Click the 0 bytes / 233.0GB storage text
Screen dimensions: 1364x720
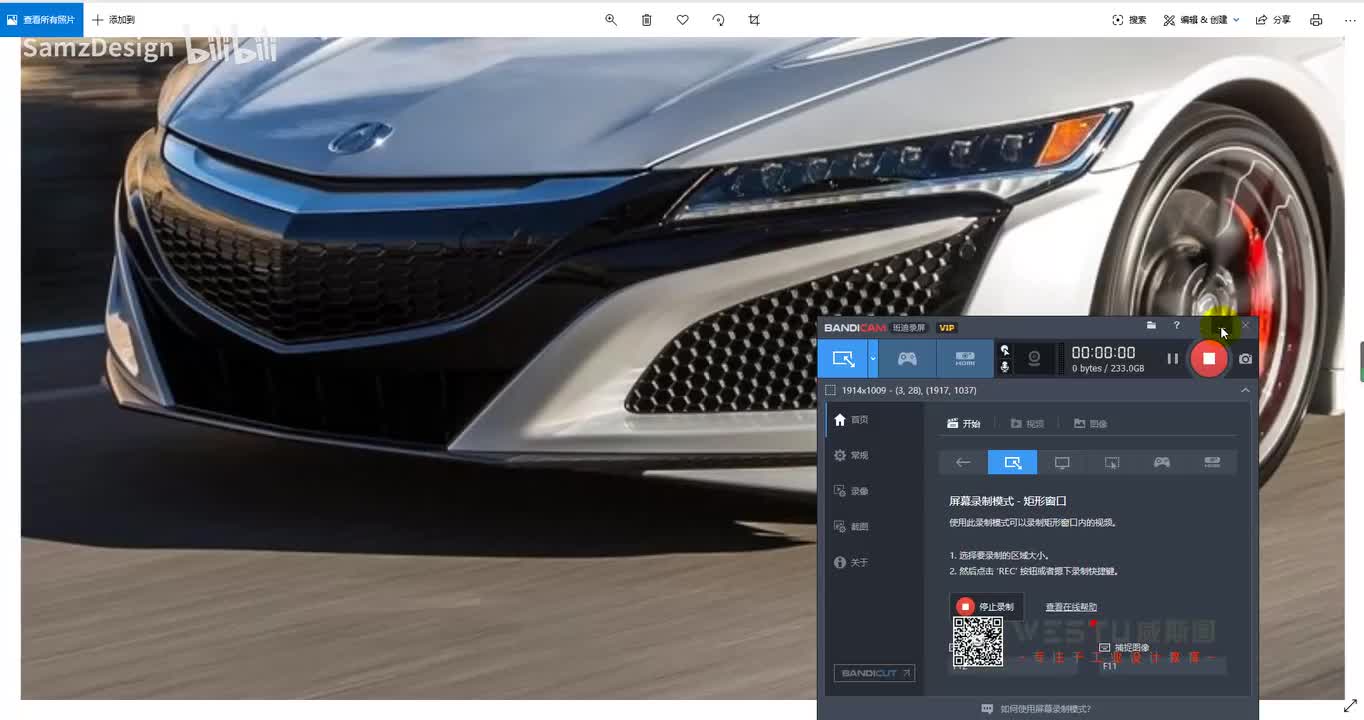1108,369
